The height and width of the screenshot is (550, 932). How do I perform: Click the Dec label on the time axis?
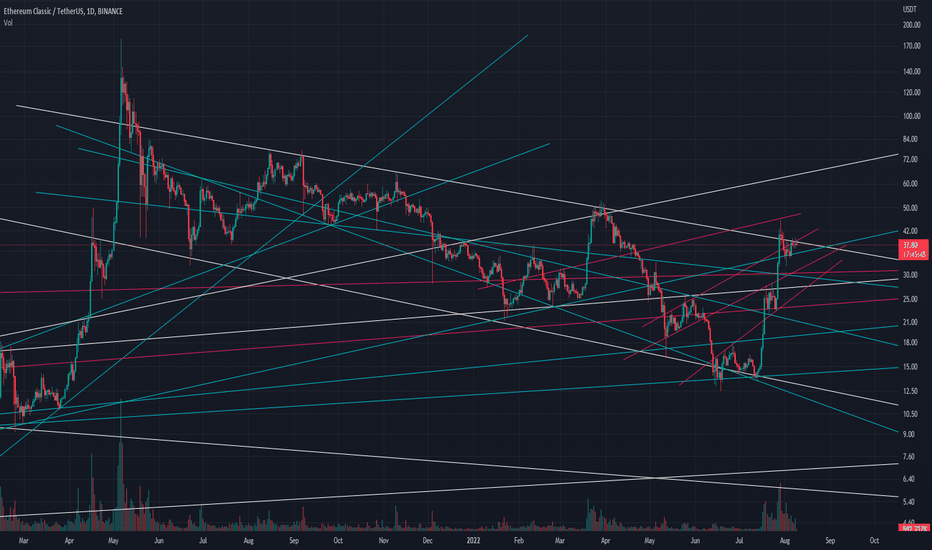pos(427,541)
